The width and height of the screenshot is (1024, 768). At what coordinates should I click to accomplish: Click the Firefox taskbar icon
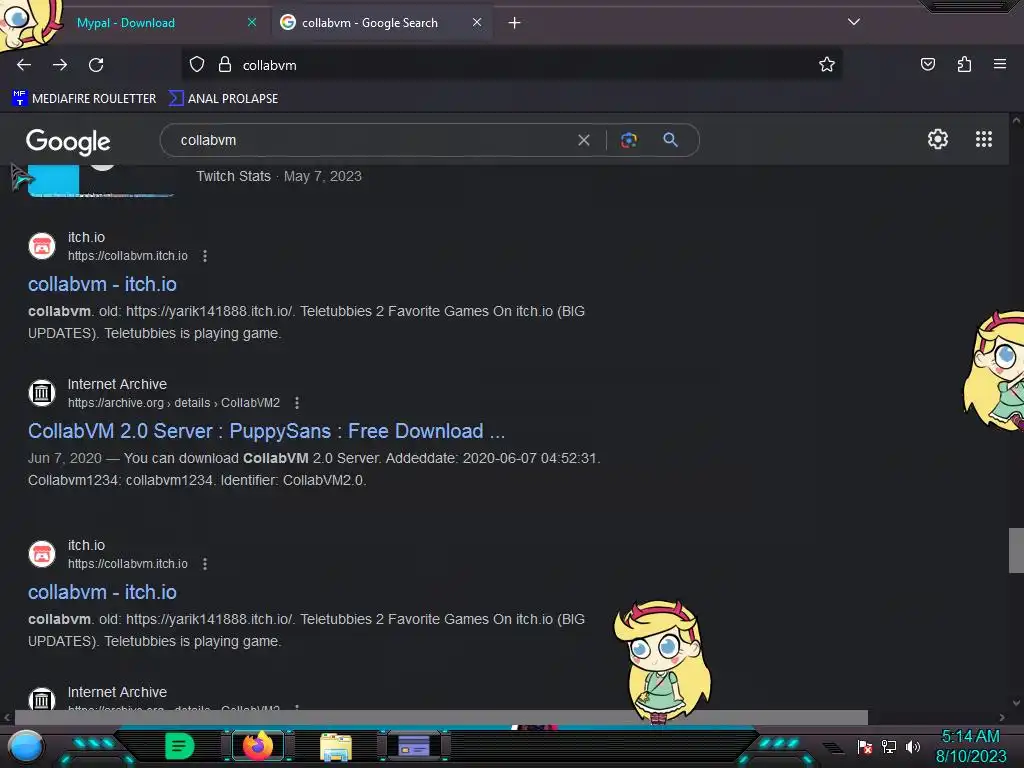click(x=257, y=746)
